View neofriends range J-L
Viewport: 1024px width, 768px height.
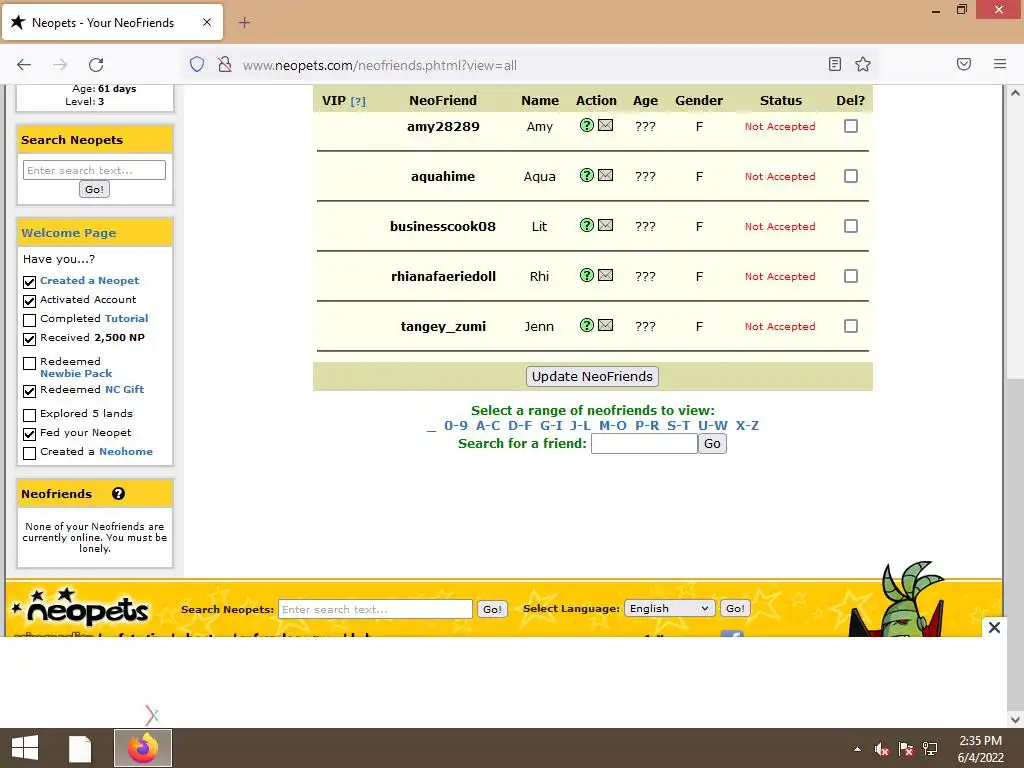580,426
